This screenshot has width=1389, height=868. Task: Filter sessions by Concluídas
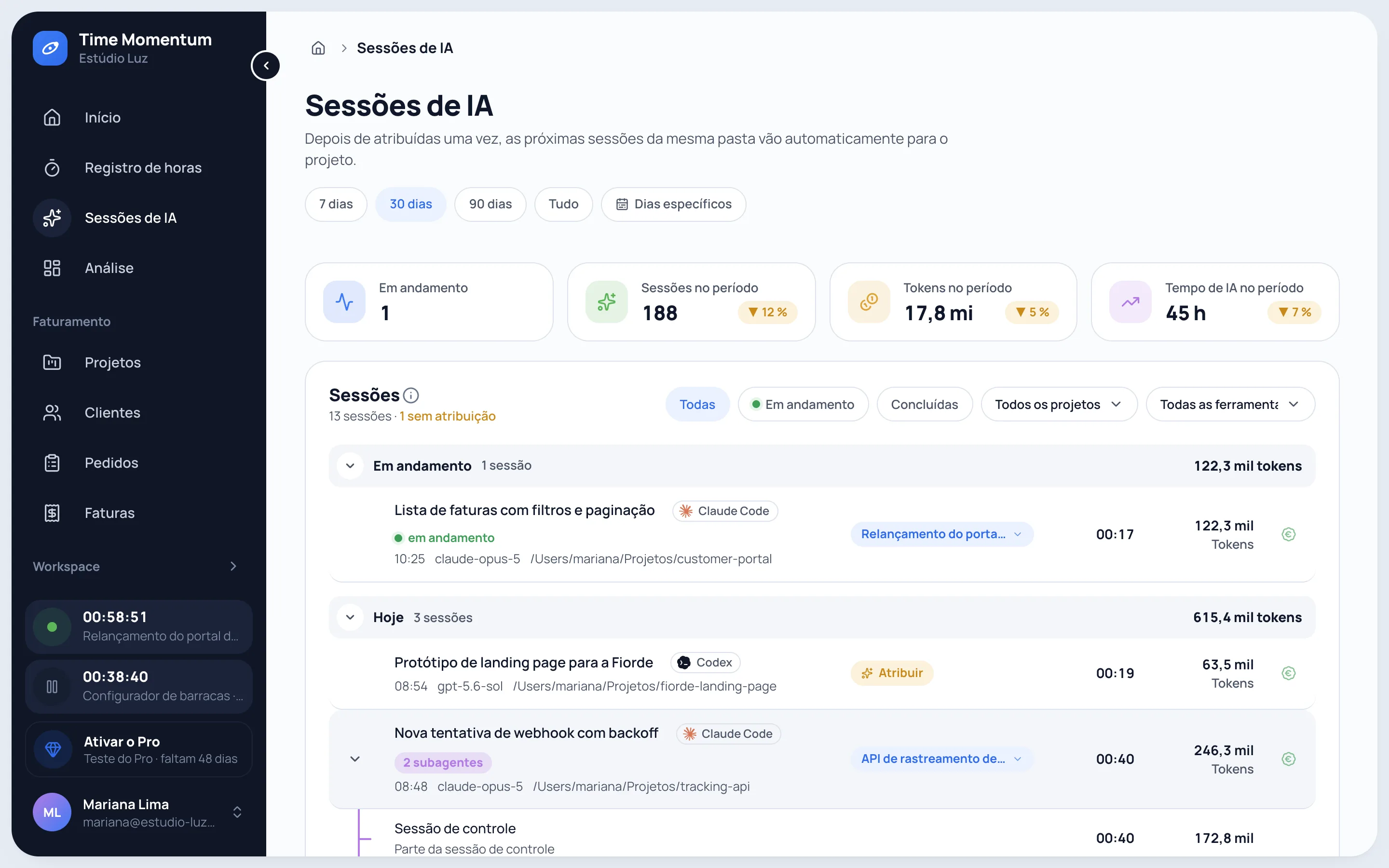tap(925, 404)
